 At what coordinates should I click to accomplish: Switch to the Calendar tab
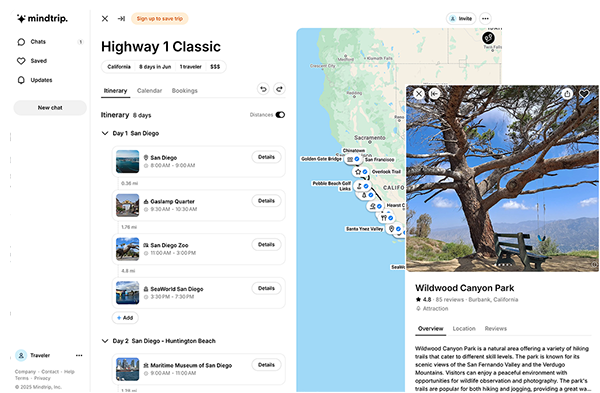[x=149, y=91]
